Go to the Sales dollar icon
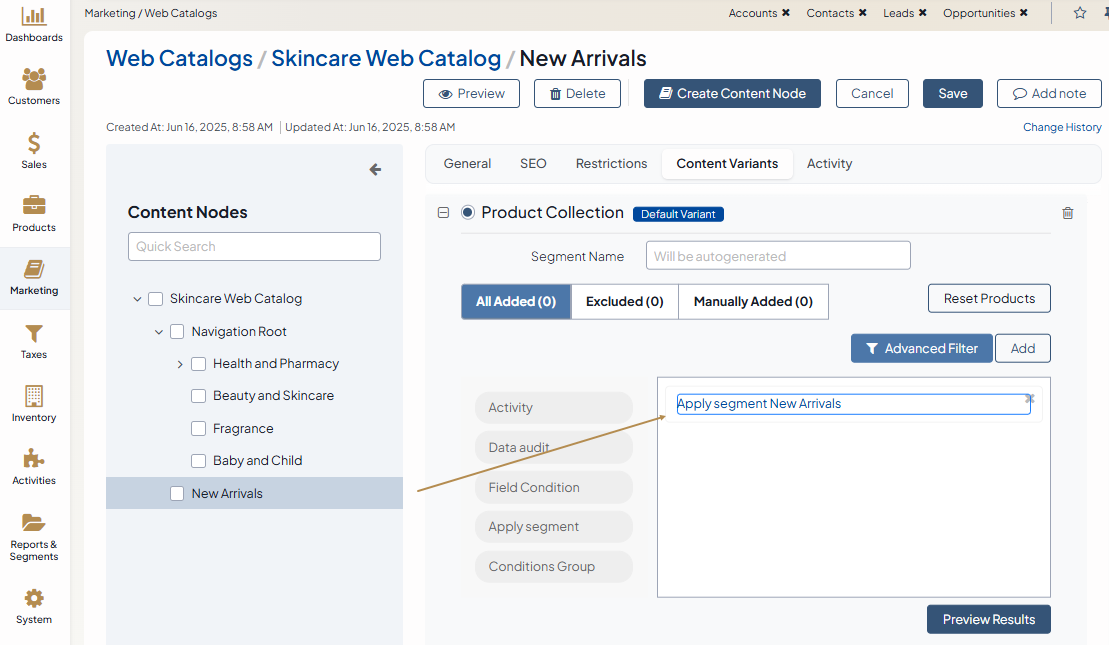Image resolution: width=1109 pixels, height=645 pixels. [34, 143]
